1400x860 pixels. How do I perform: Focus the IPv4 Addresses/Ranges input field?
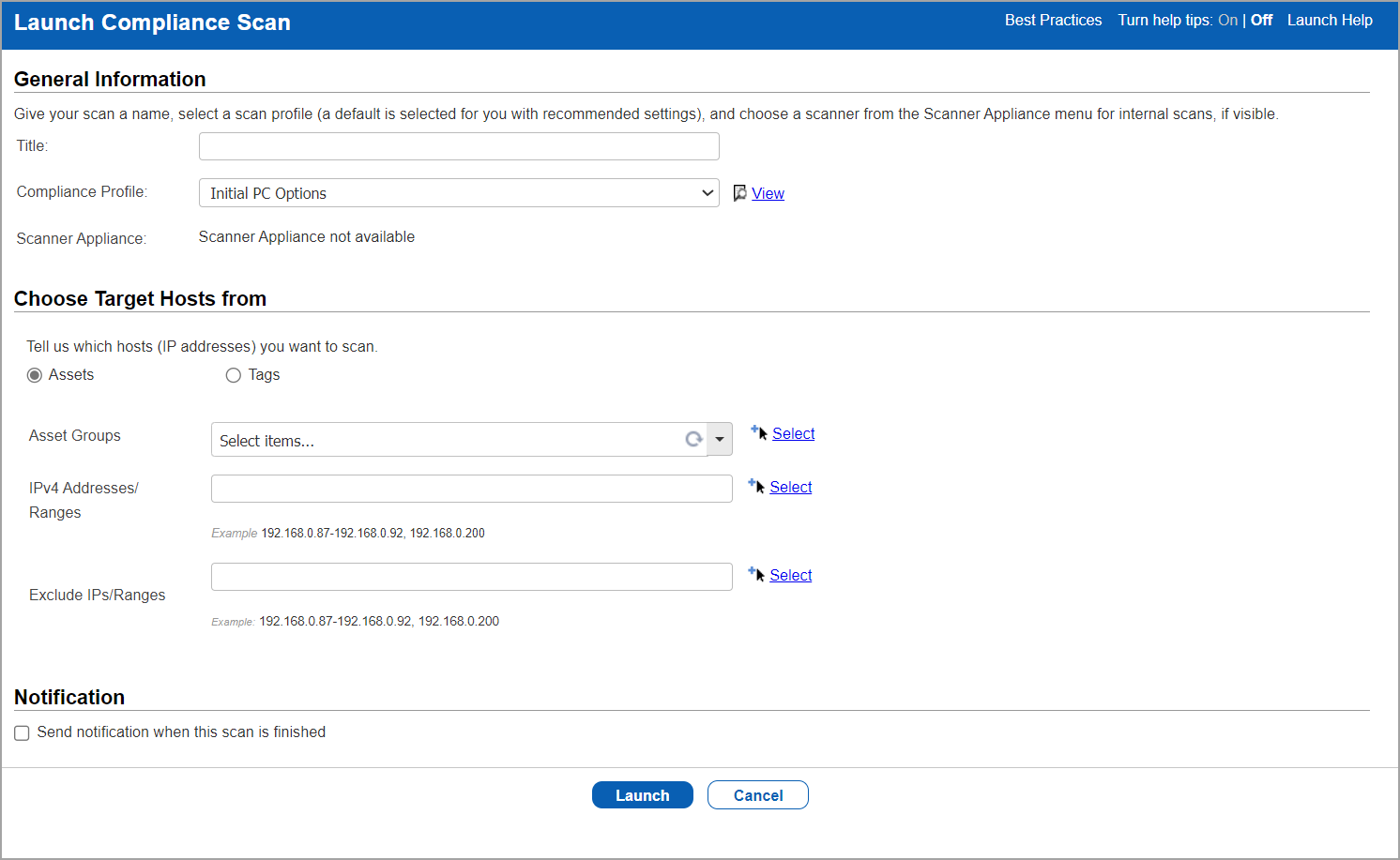click(472, 489)
